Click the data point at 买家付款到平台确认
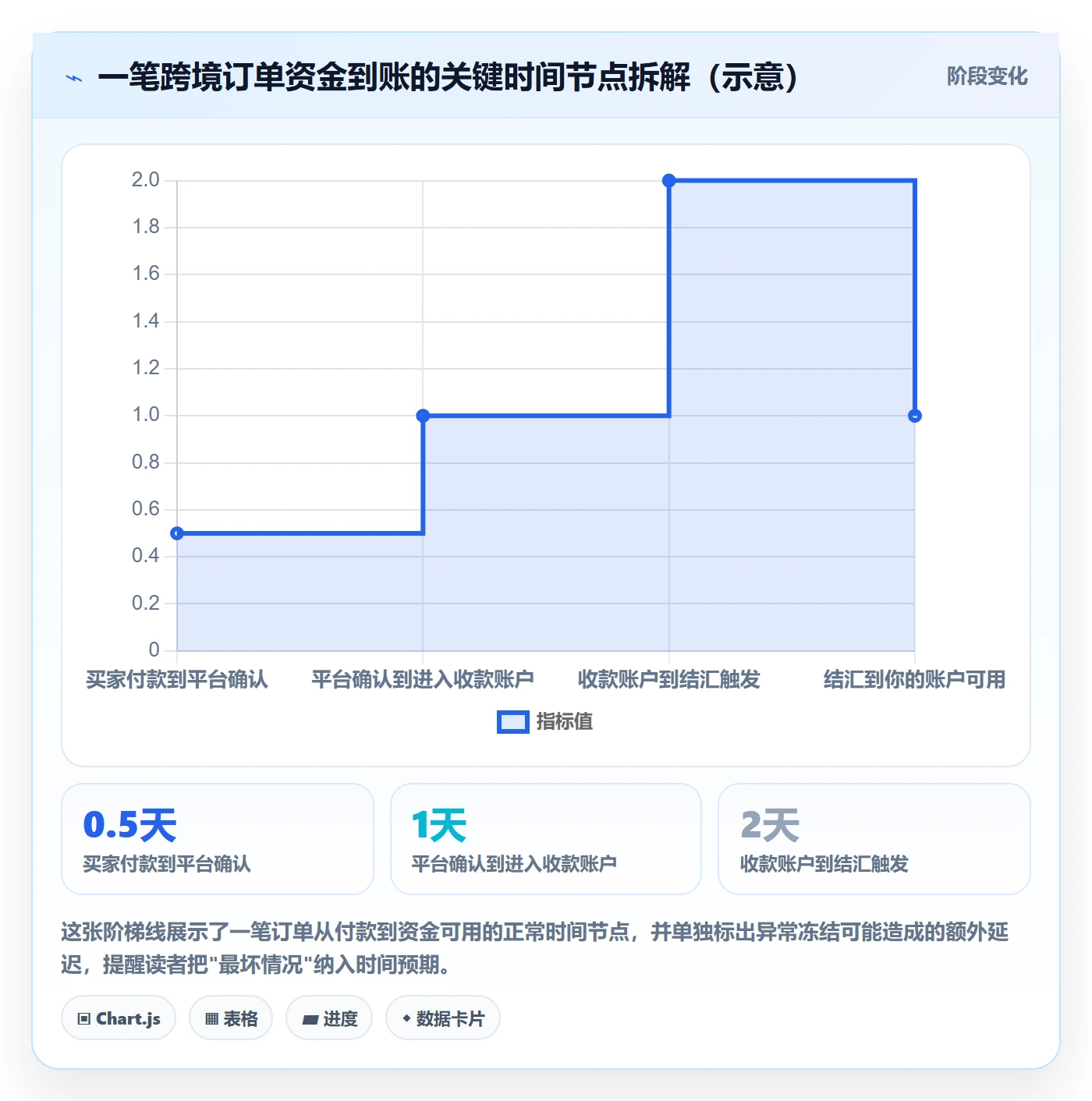 point(177,533)
